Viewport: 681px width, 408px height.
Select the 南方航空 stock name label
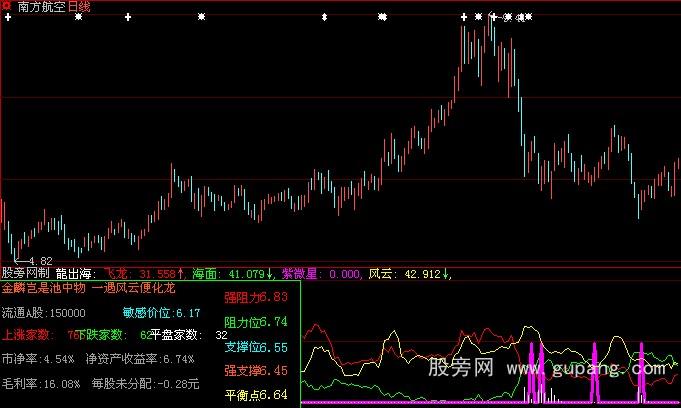pyautogui.click(x=42, y=7)
